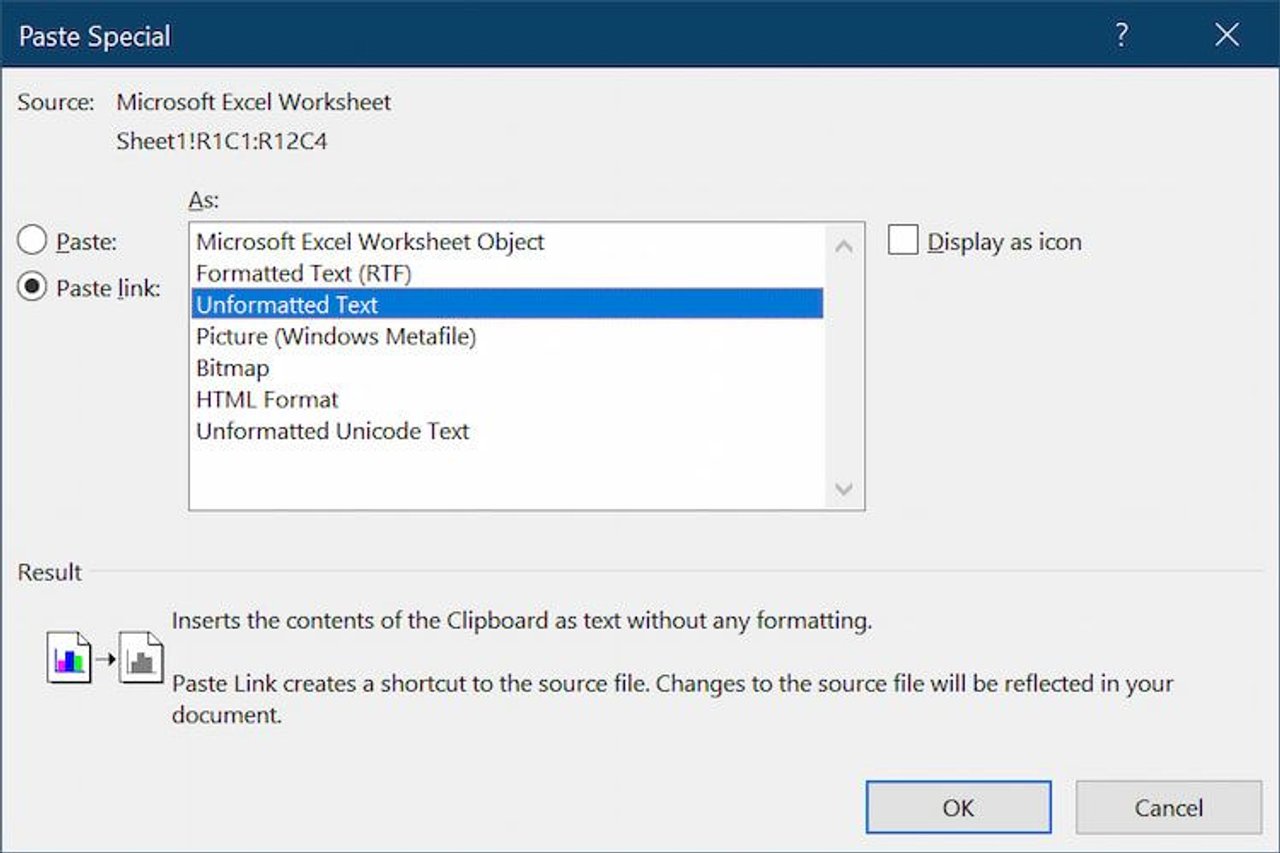Click the gray document result icon
This screenshot has width=1280, height=853.
pyautogui.click(x=141, y=660)
